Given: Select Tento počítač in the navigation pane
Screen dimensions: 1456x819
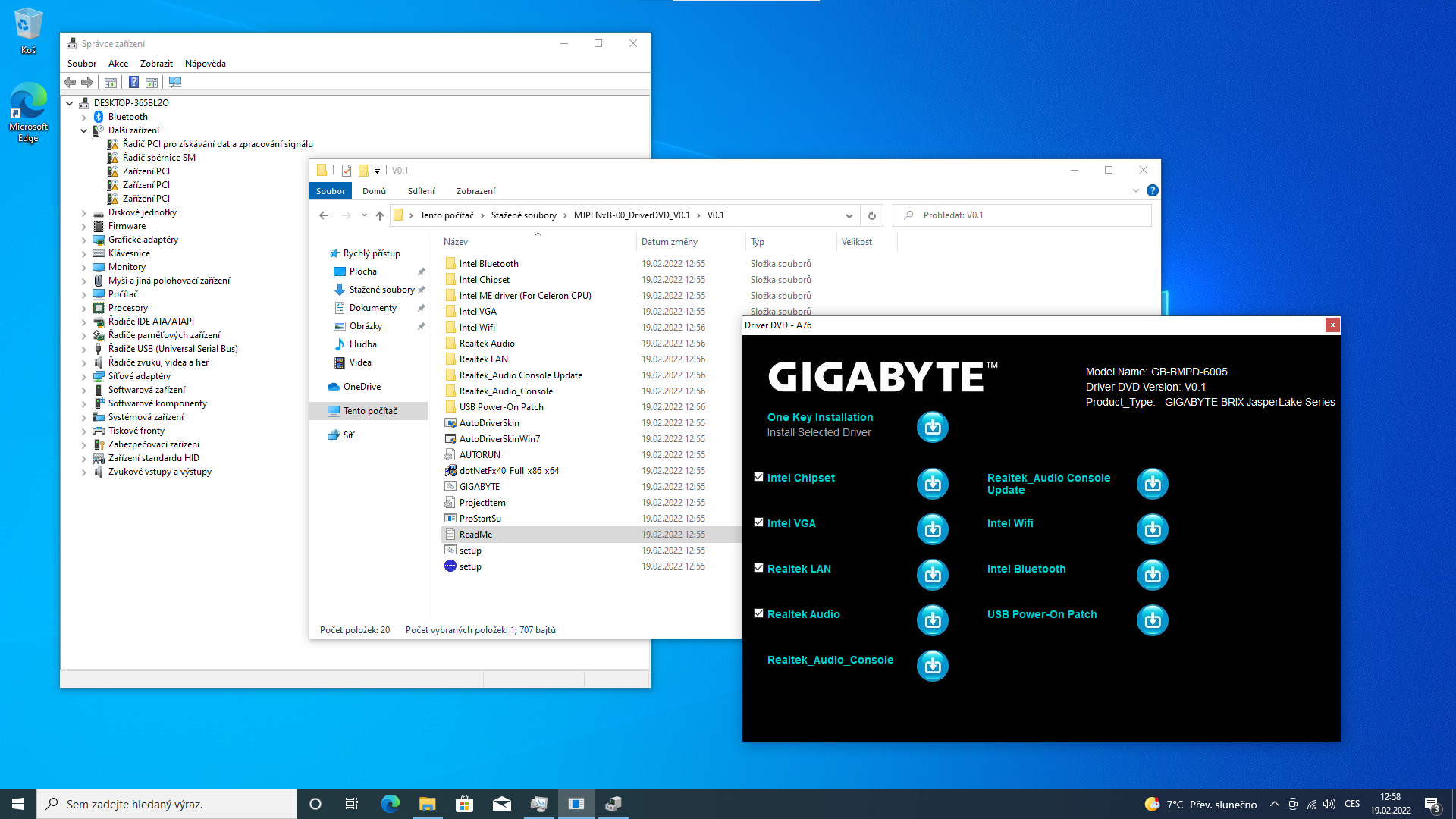Looking at the screenshot, I should 369,411.
